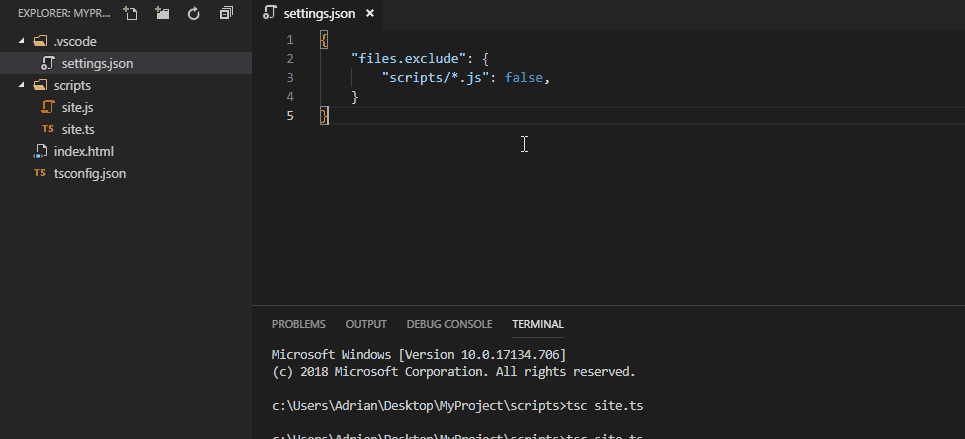Image resolution: width=965 pixels, height=439 pixels.
Task: Click line number 5 in the gutter
Action: click(x=290, y=116)
